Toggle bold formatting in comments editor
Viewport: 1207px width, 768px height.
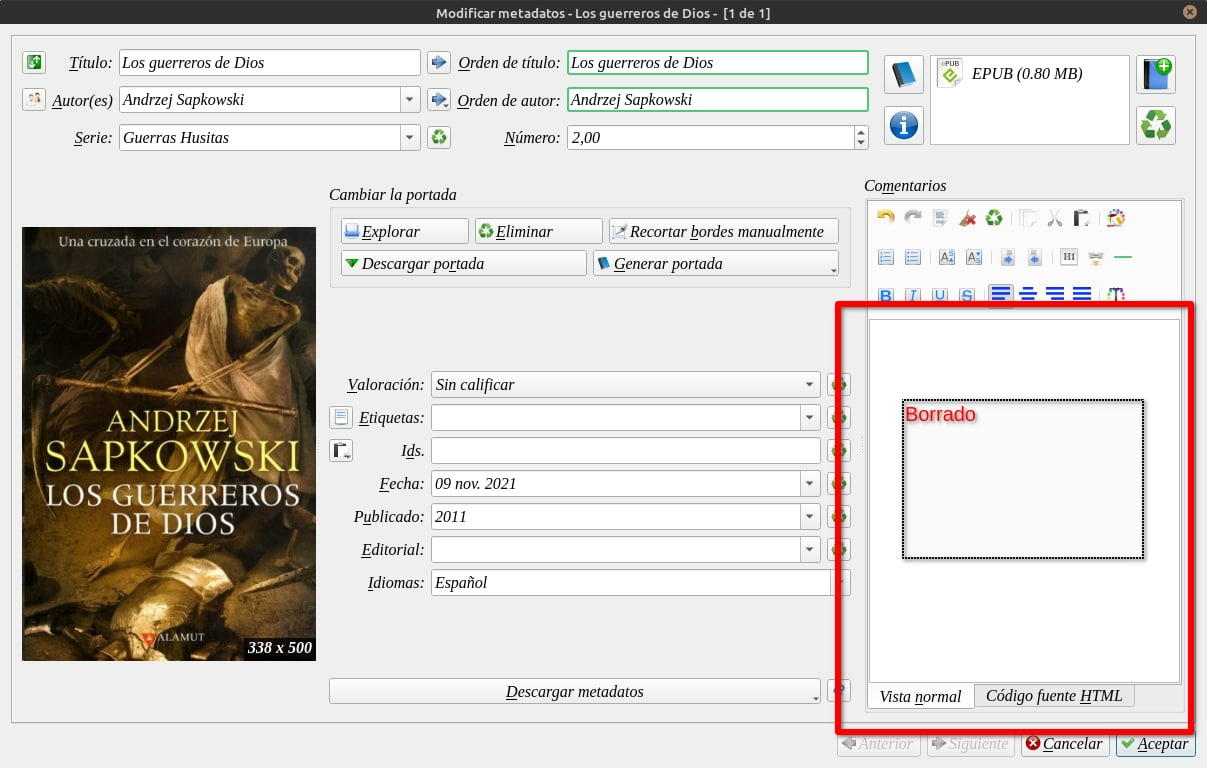[885, 295]
